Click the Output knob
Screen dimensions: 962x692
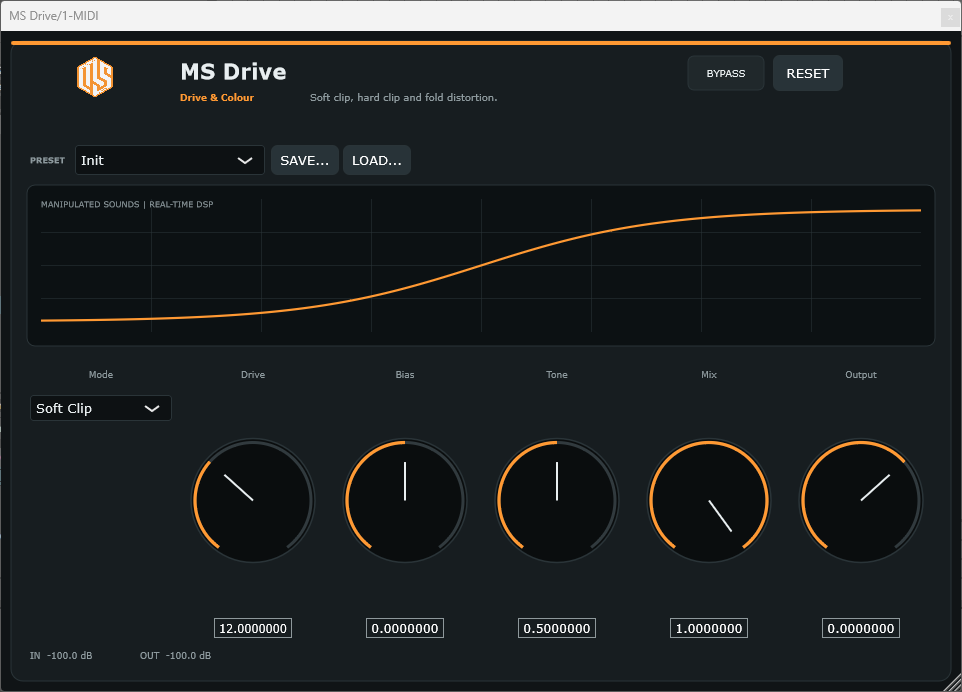coord(861,501)
